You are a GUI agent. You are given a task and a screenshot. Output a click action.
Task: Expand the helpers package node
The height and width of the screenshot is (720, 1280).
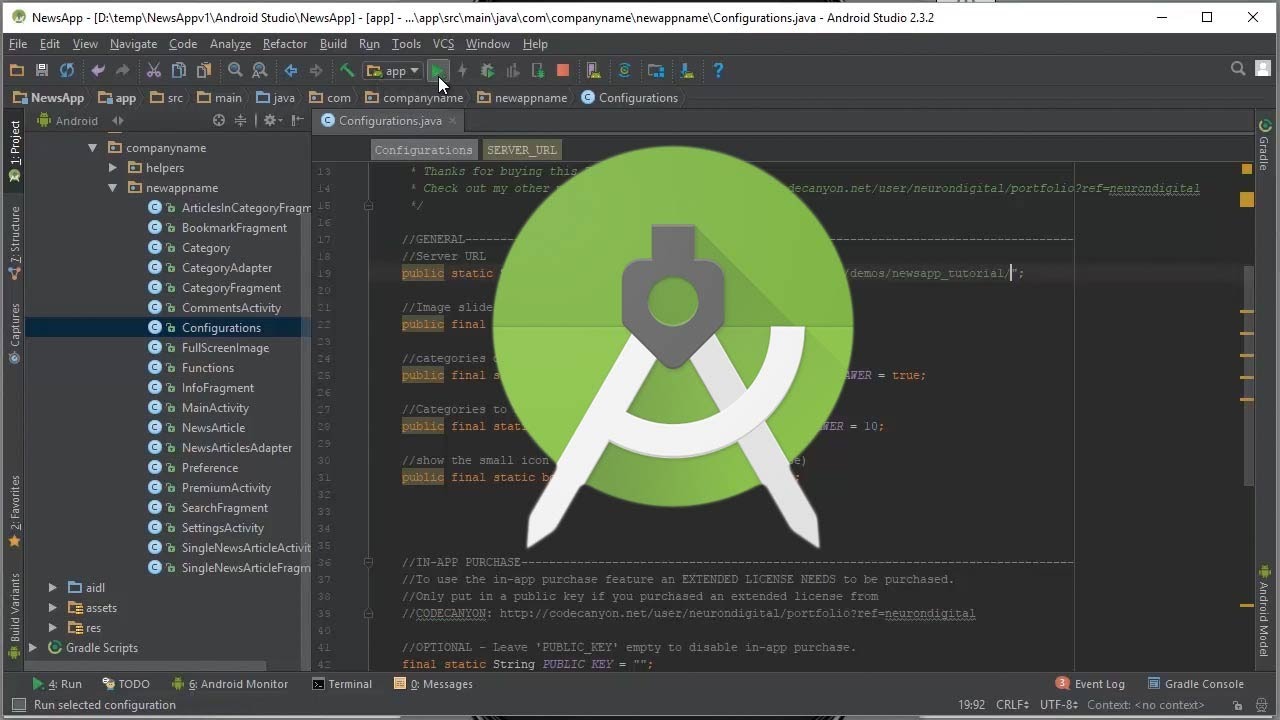point(112,168)
